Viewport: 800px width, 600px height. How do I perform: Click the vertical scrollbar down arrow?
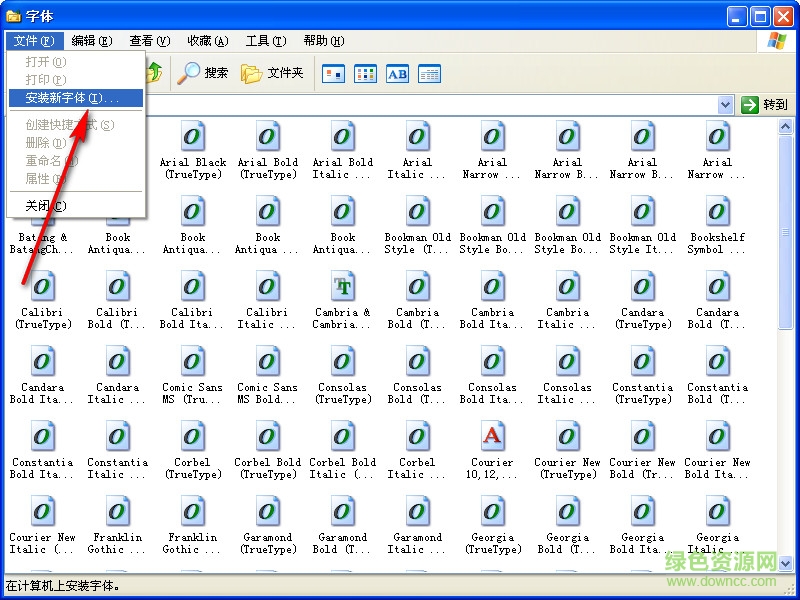[785, 562]
